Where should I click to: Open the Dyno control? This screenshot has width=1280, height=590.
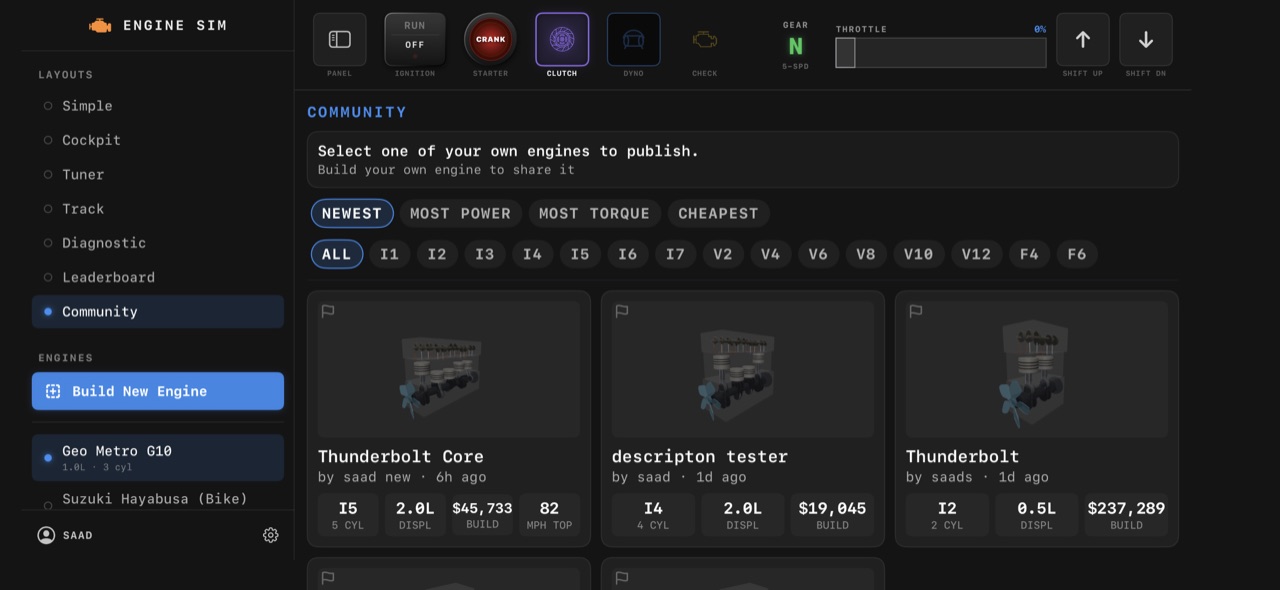pos(633,39)
